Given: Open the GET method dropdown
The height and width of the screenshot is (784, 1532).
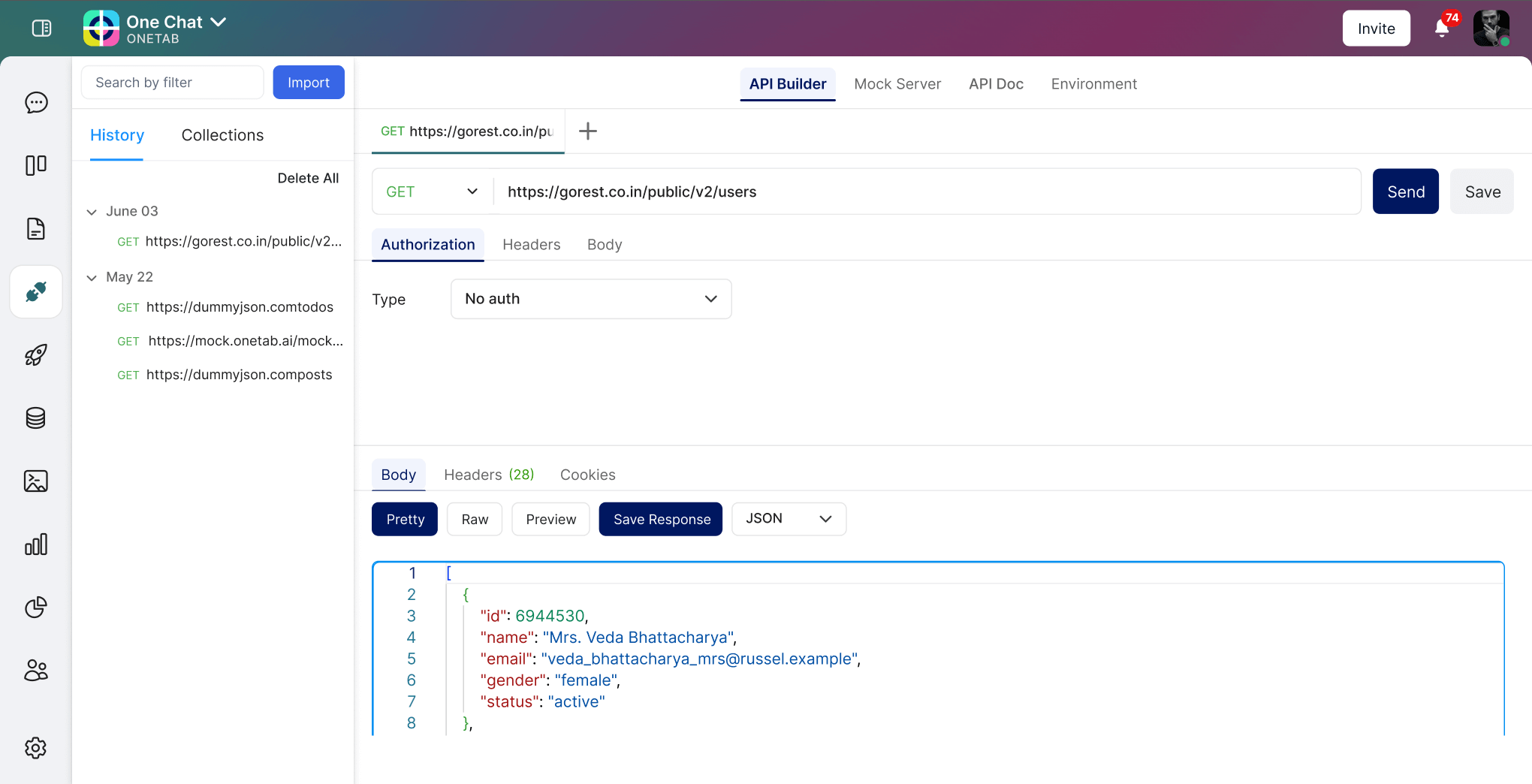Looking at the screenshot, I should [433, 191].
